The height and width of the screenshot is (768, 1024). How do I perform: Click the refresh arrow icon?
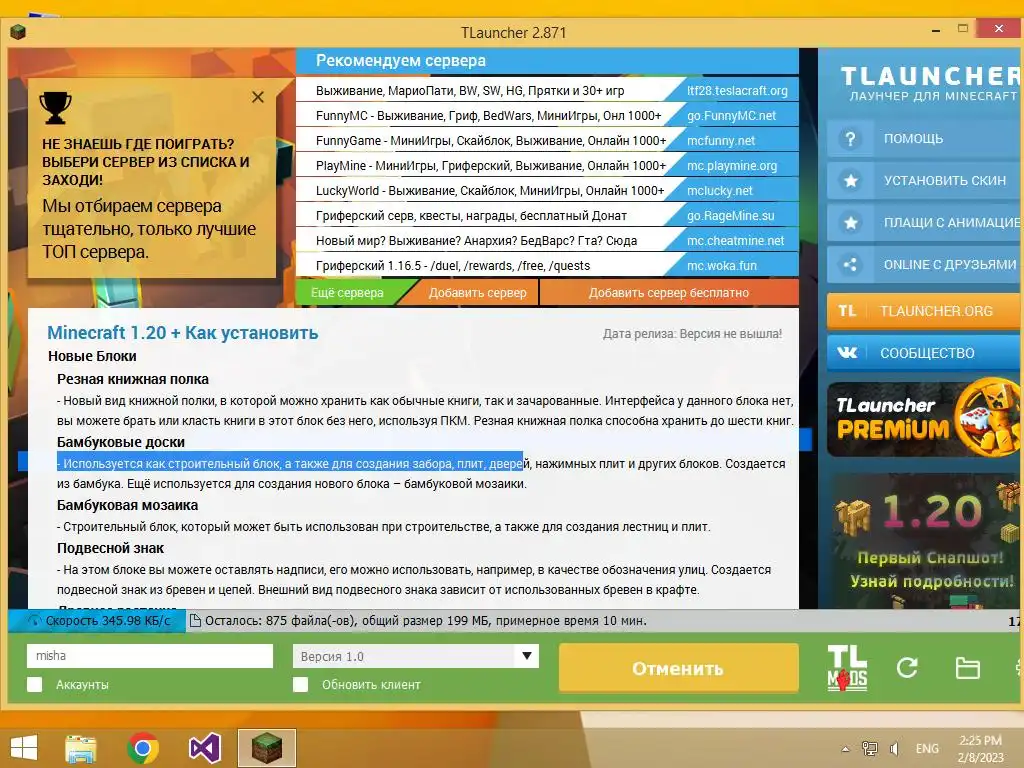[x=907, y=667]
